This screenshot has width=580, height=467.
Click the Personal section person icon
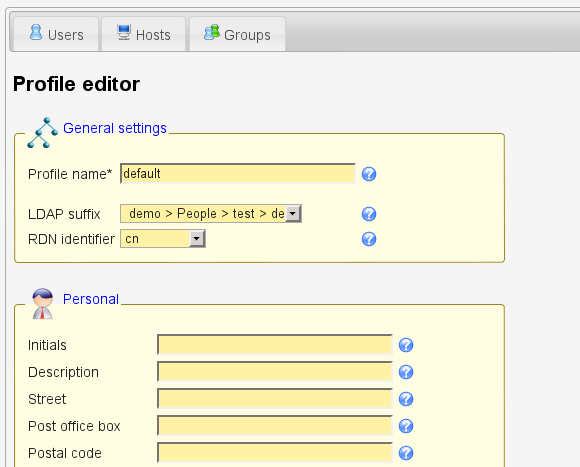click(43, 304)
